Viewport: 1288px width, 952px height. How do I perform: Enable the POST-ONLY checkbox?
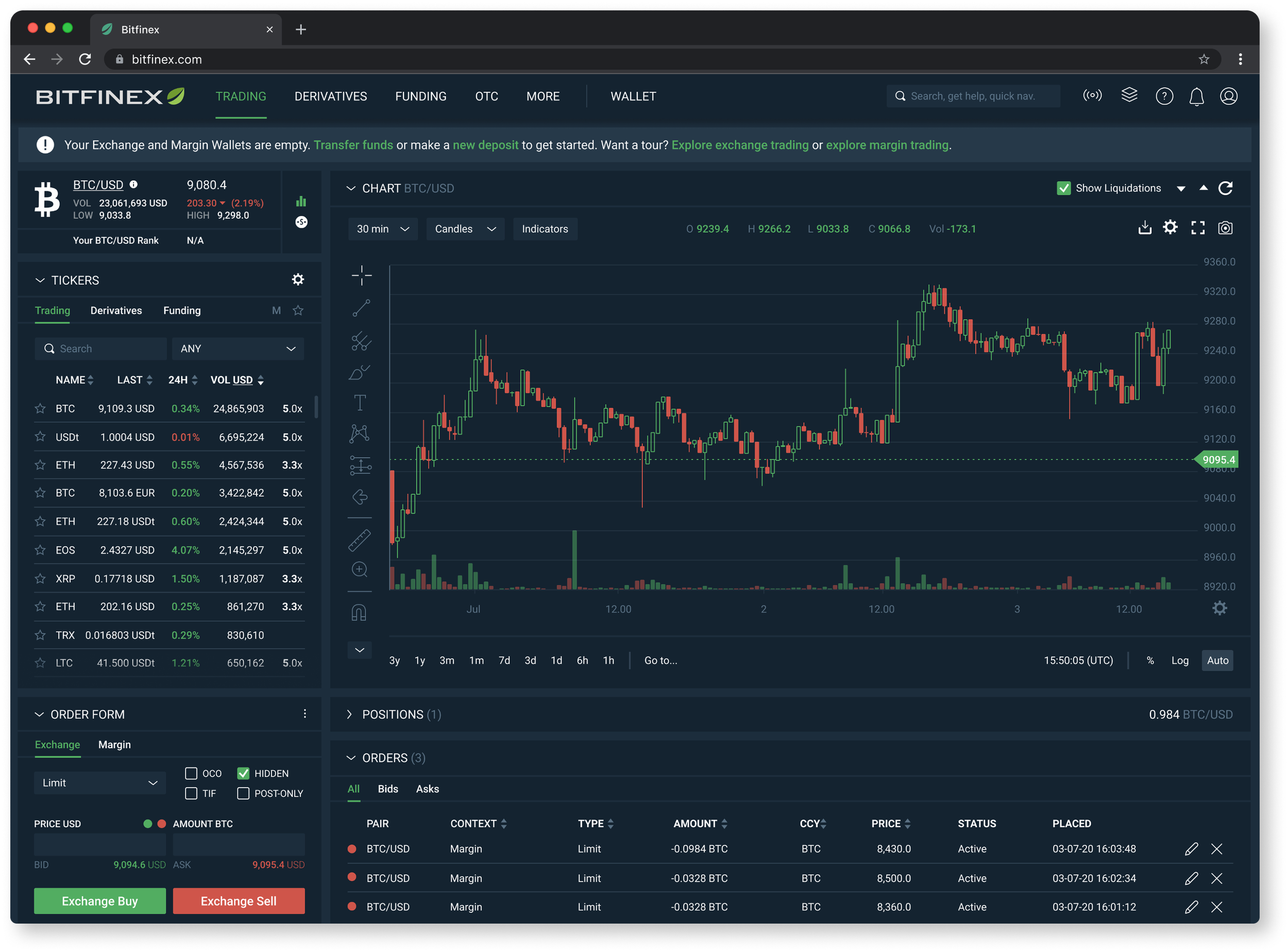click(x=243, y=794)
